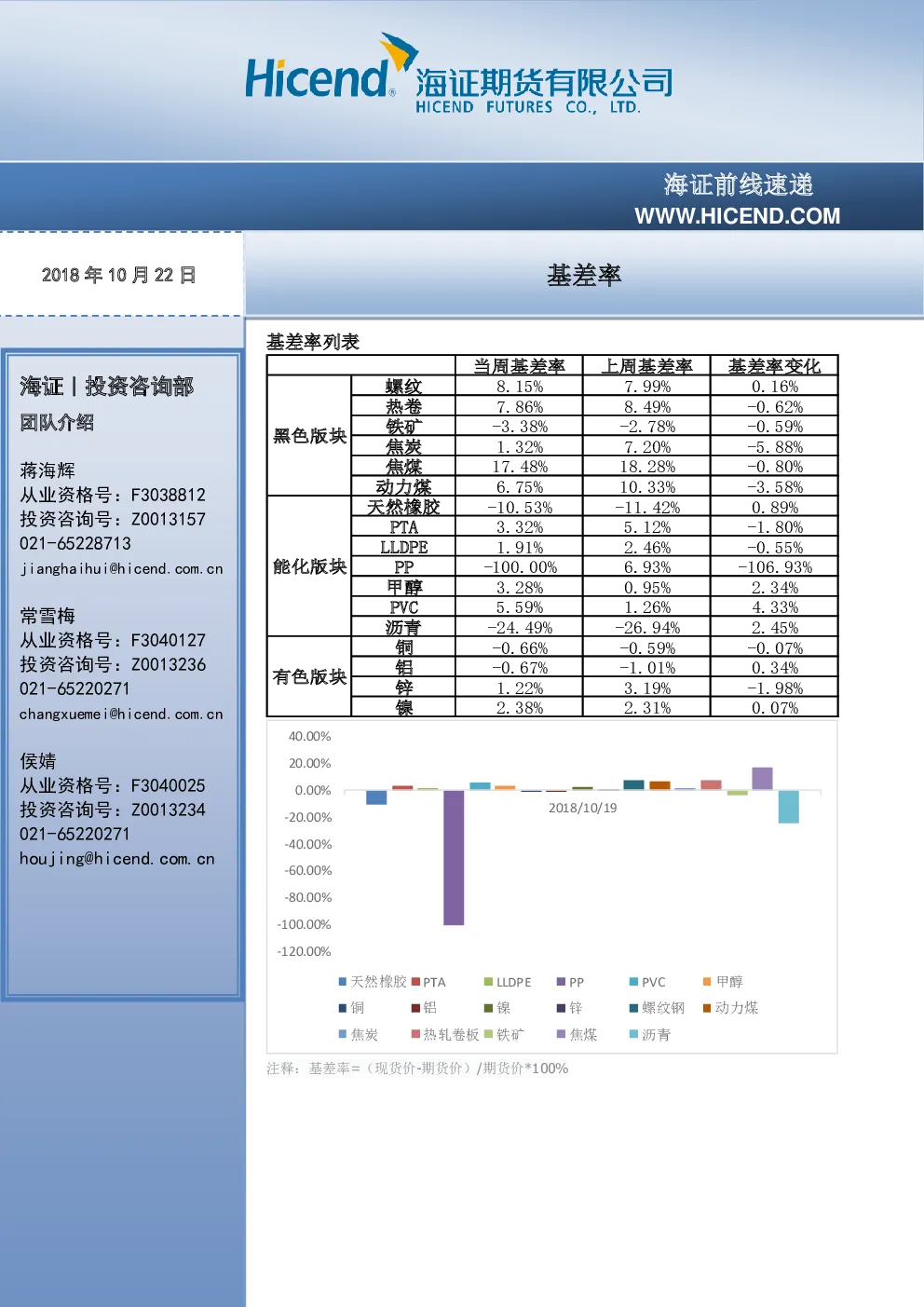The image size is (924, 1307).
Task: Select the 黑色版块 category cell
Action: point(309,436)
